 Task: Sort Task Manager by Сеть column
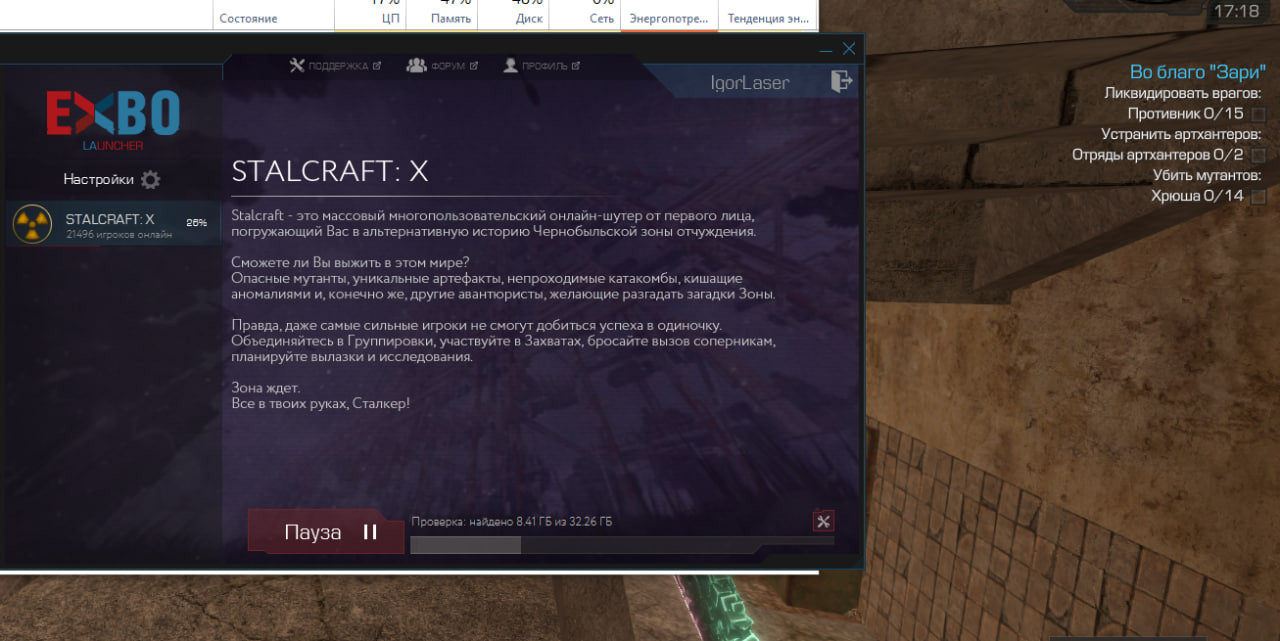[x=602, y=18]
